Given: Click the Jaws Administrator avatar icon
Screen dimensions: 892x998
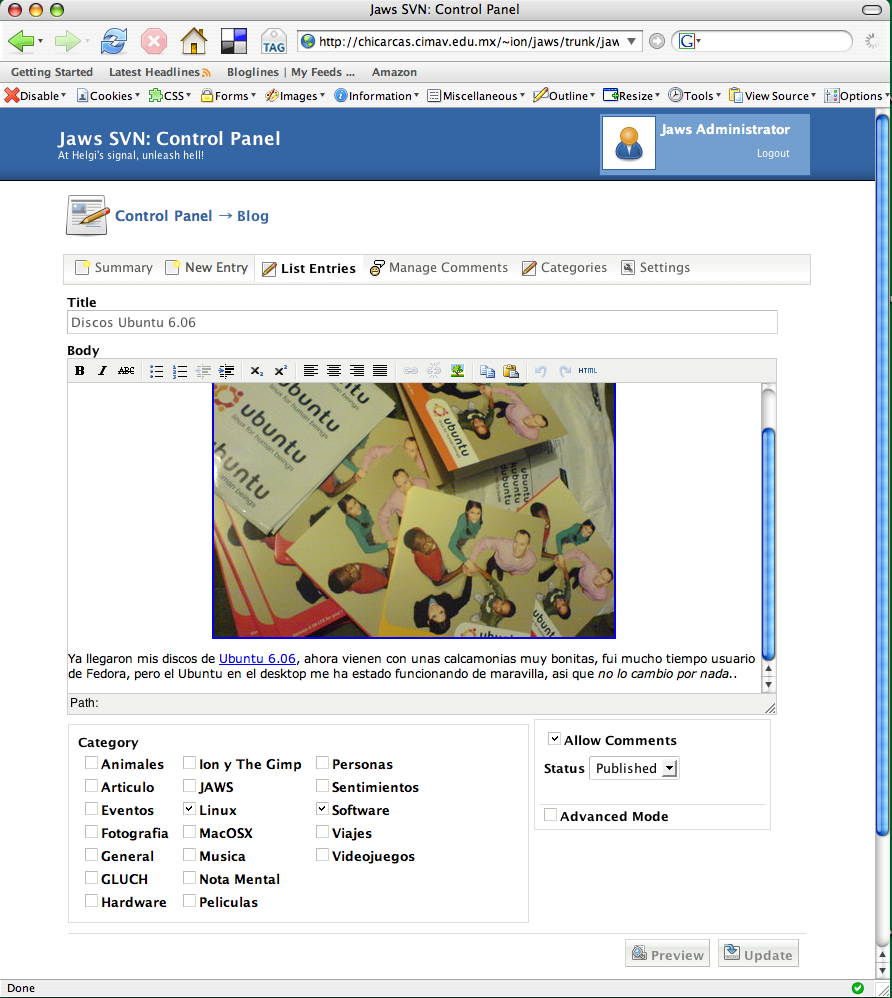Looking at the screenshot, I should (628, 143).
